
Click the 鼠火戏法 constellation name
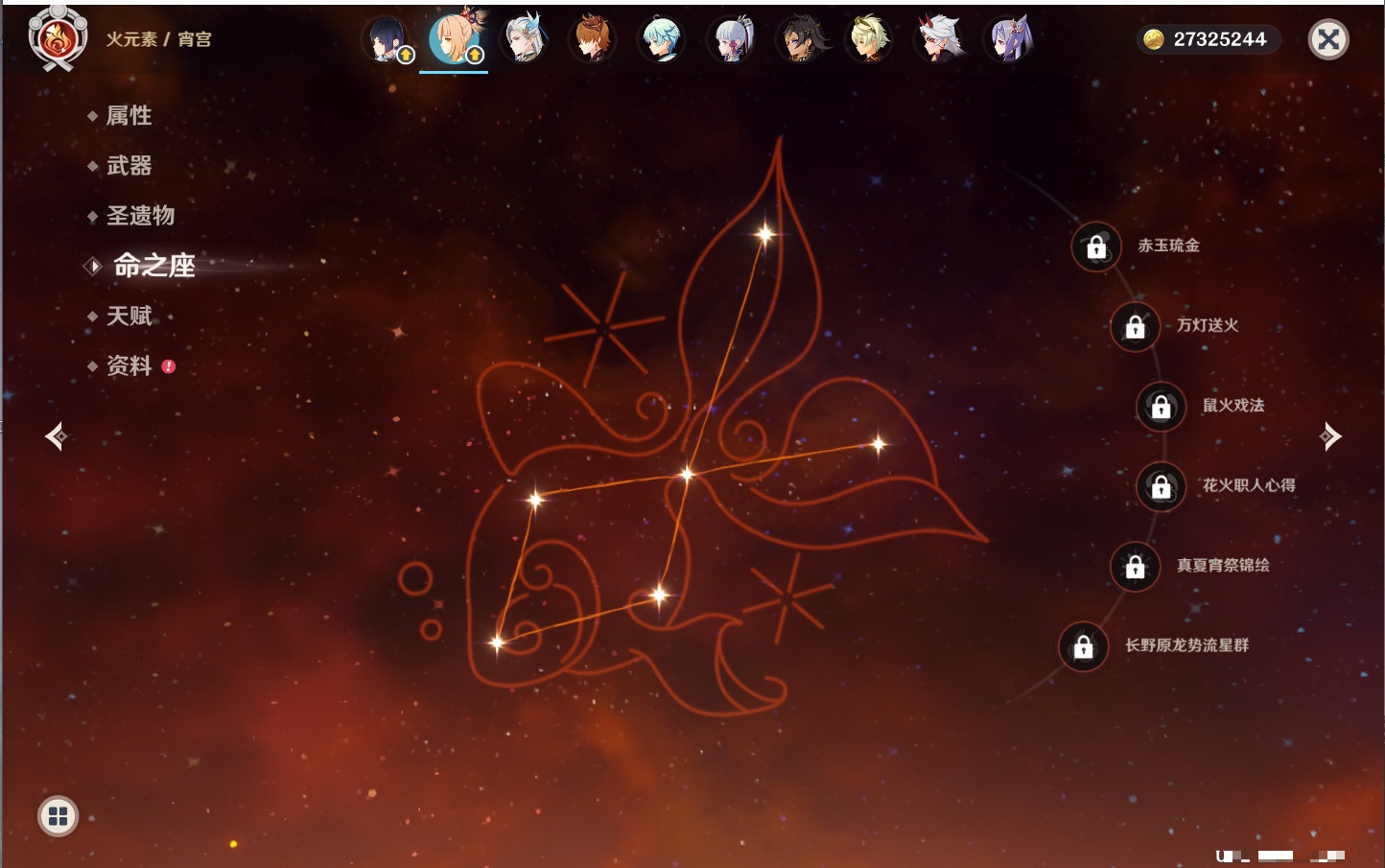[x=1233, y=405]
